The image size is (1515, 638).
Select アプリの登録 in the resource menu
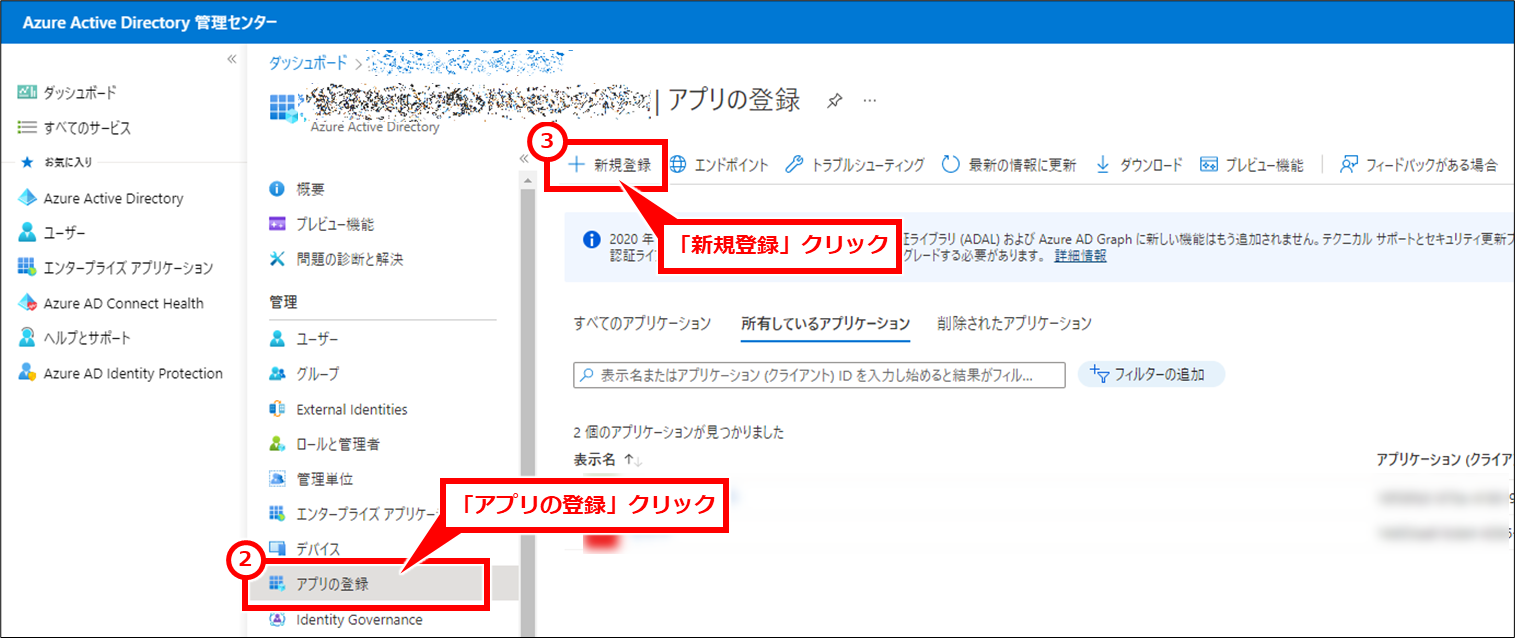[x=332, y=584]
